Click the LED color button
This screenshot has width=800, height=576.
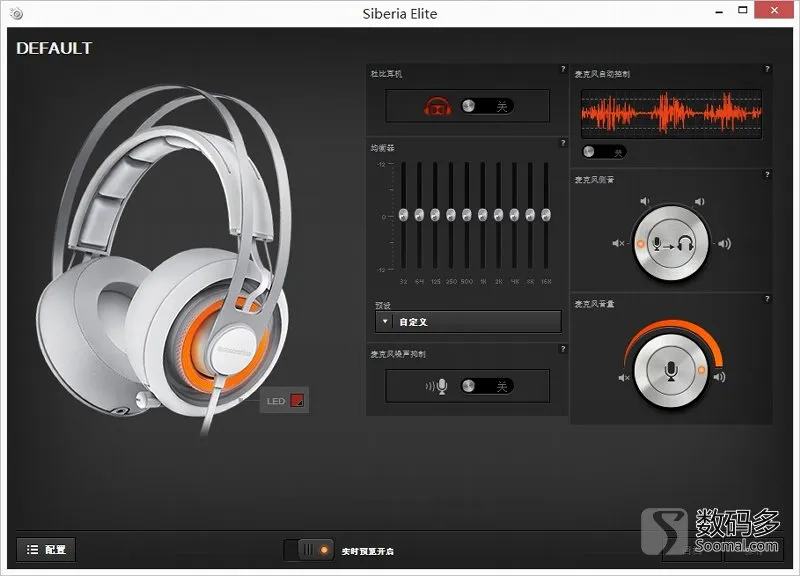click(284, 400)
